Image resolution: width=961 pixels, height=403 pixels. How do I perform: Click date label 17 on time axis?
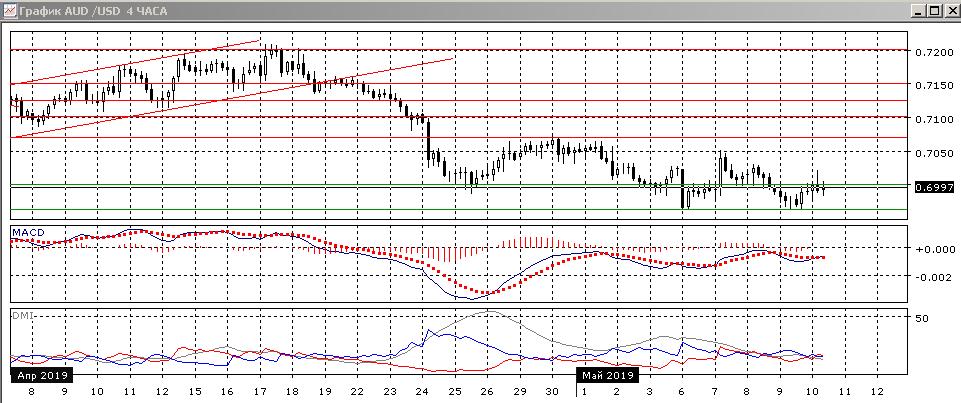click(x=259, y=391)
